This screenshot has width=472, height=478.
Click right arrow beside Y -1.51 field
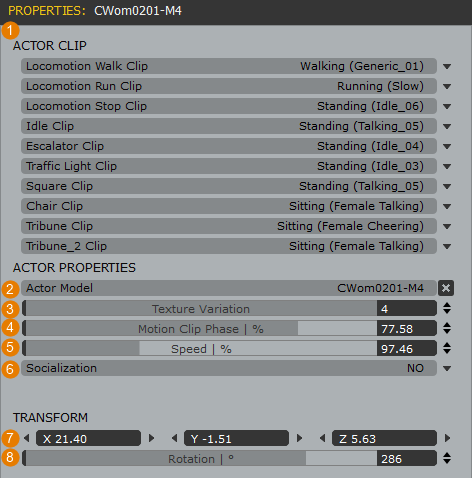299,438
